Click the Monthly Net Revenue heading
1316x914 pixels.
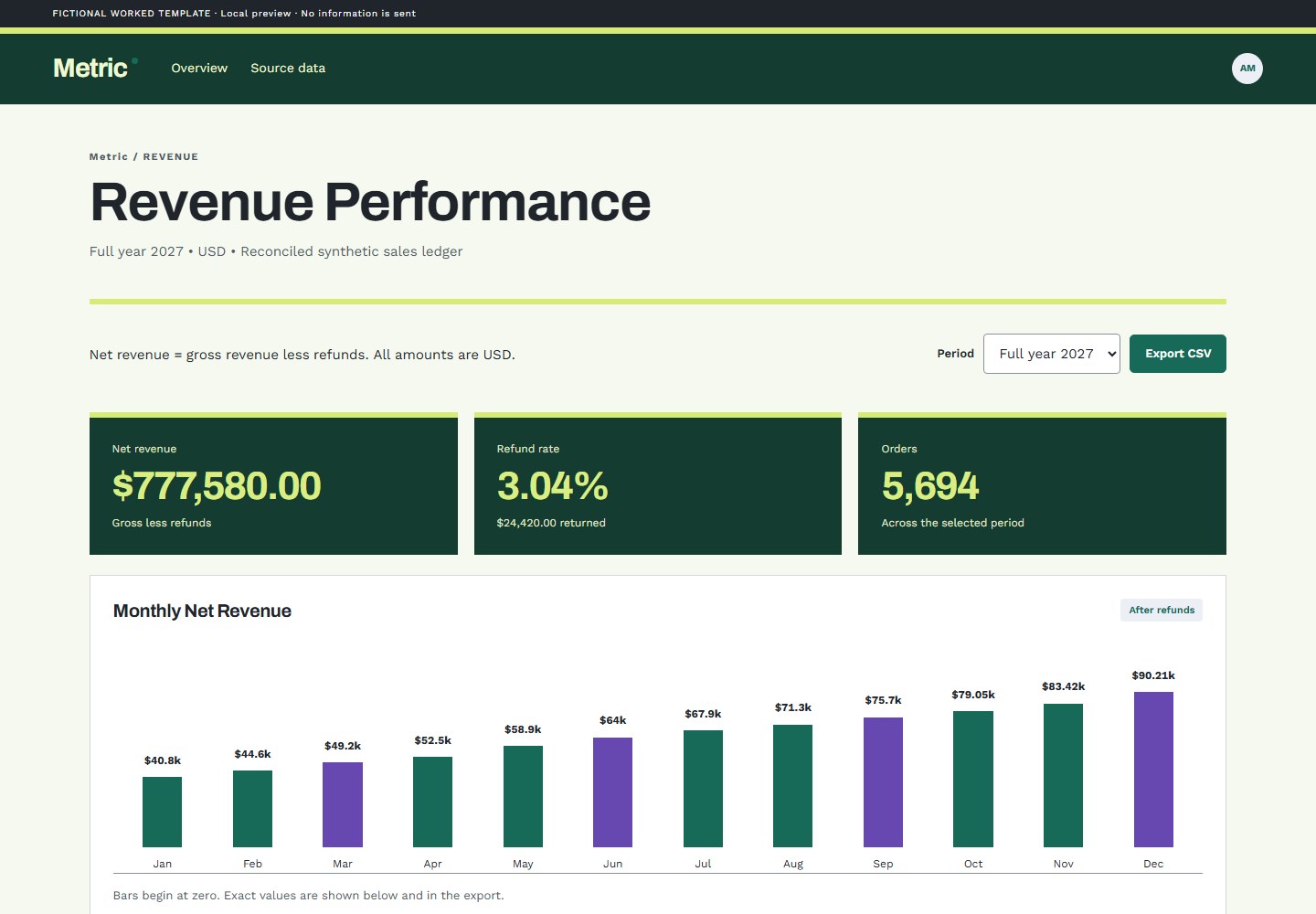click(x=202, y=611)
